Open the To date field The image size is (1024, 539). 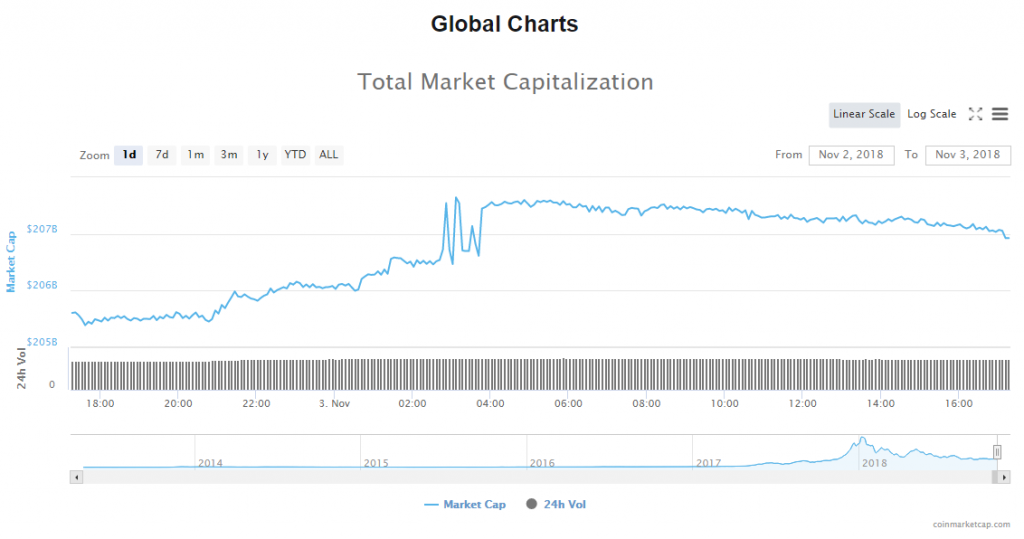pos(968,155)
